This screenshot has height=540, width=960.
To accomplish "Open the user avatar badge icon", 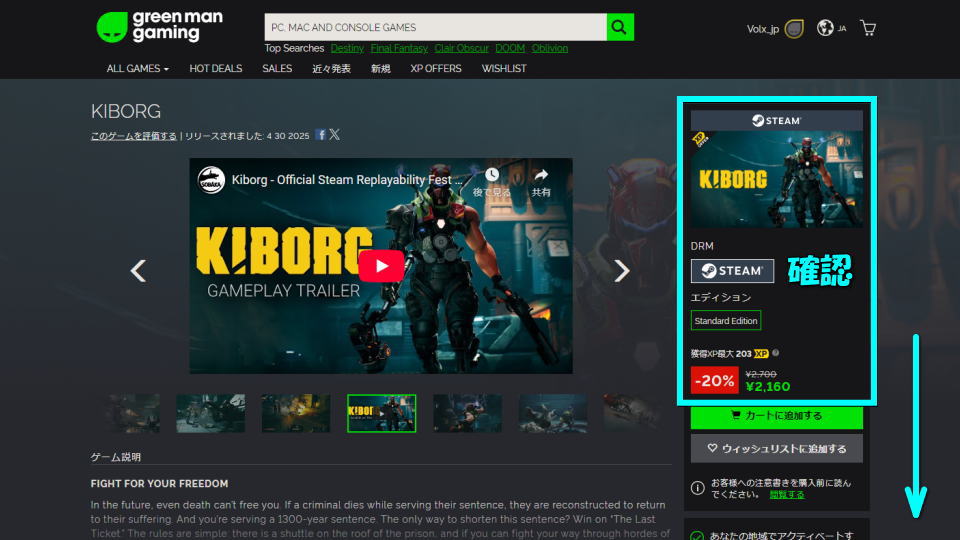I will (794, 29).
